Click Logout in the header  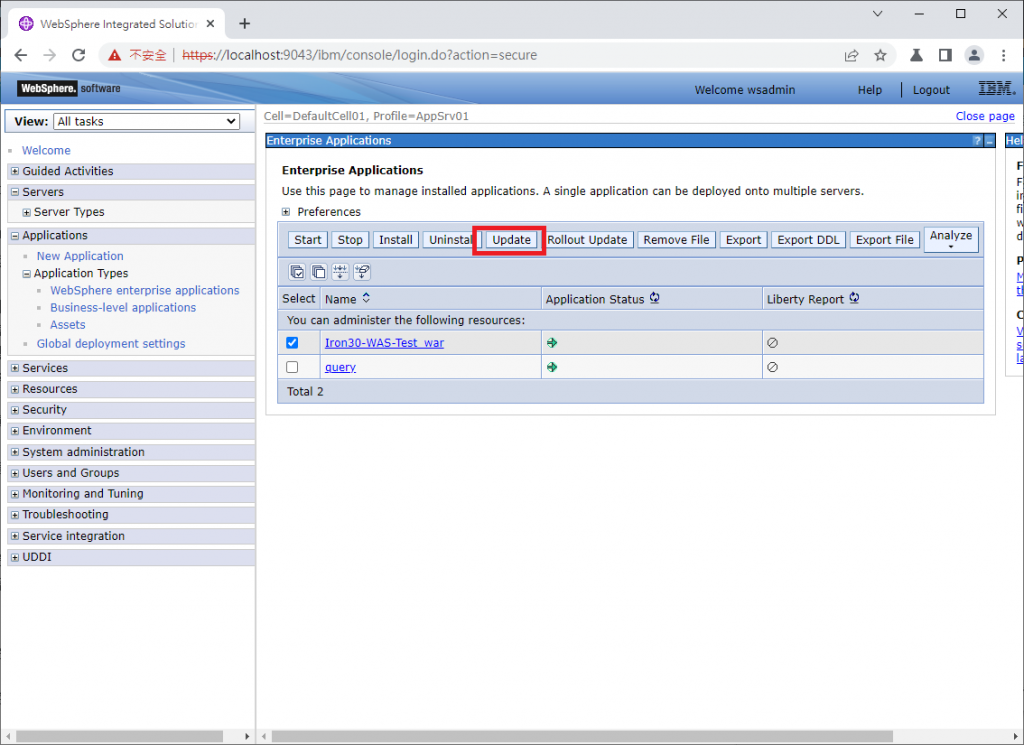click(x=931, y=90)
